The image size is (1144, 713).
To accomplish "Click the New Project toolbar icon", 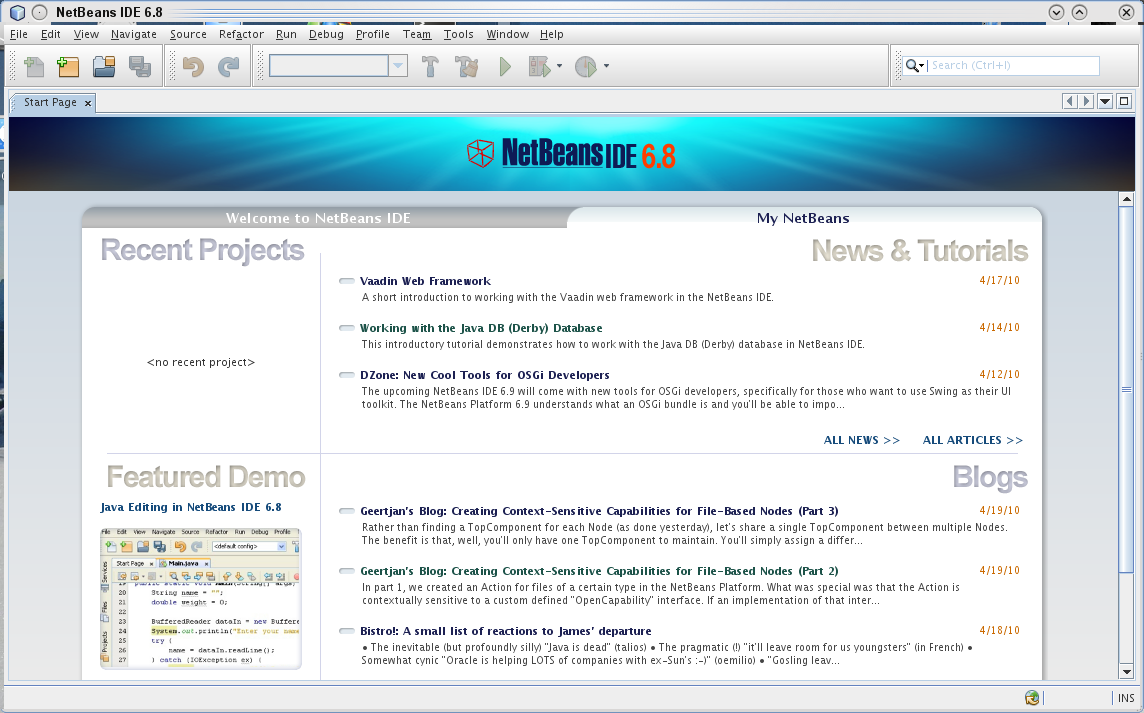I will pyautogui.click(x=68, y=66).
